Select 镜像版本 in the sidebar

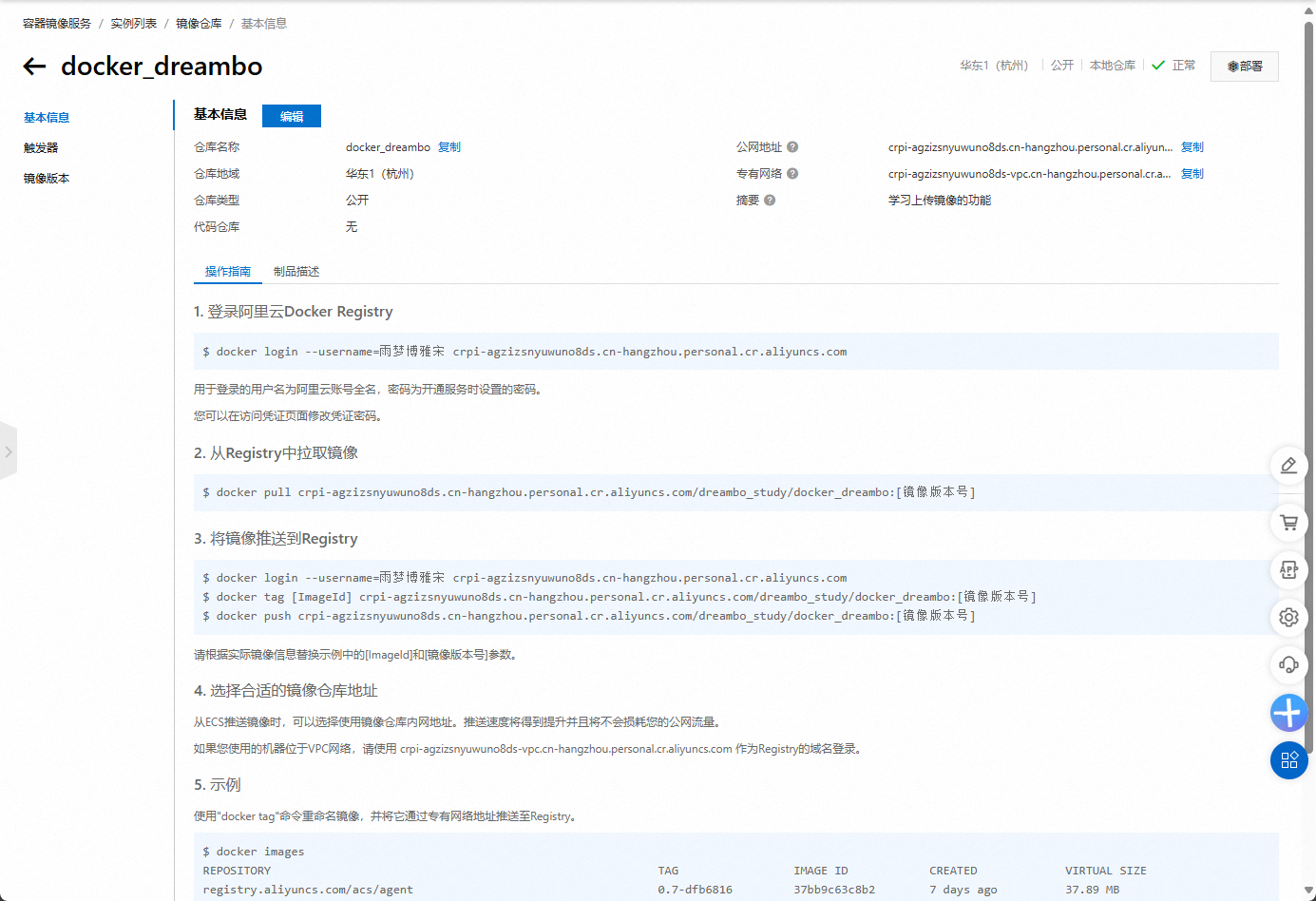[x=47, y=179]
